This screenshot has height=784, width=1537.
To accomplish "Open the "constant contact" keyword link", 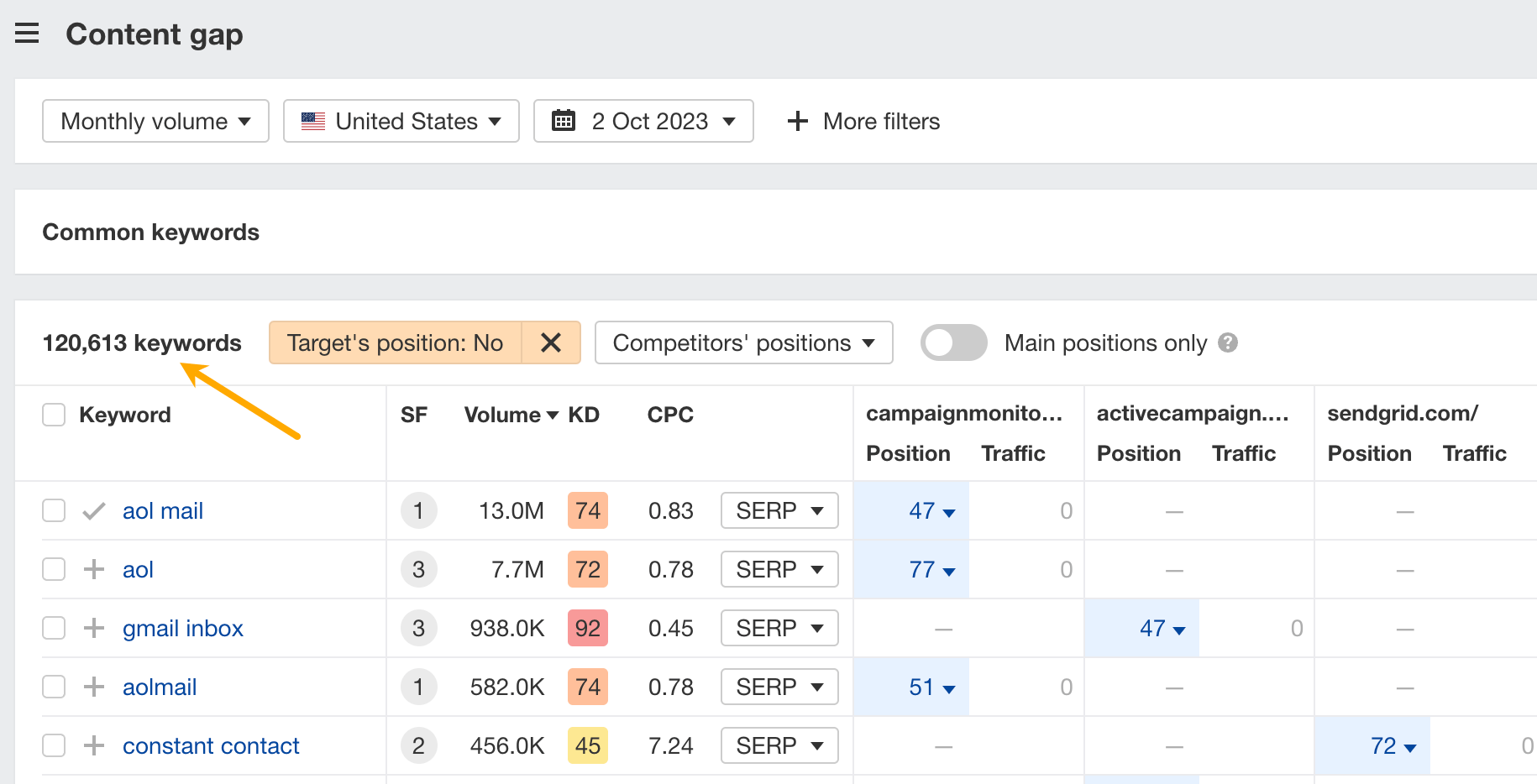I will (211, 745).
